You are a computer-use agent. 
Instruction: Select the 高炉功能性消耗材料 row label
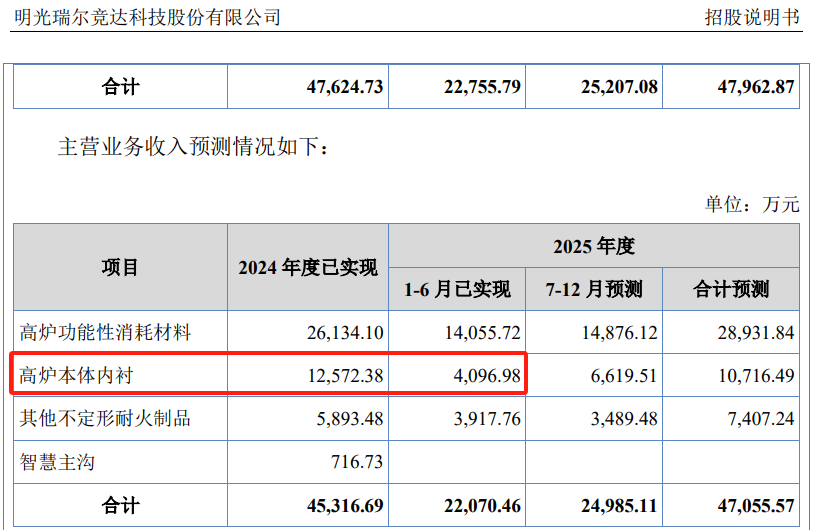tap(105, 332)
